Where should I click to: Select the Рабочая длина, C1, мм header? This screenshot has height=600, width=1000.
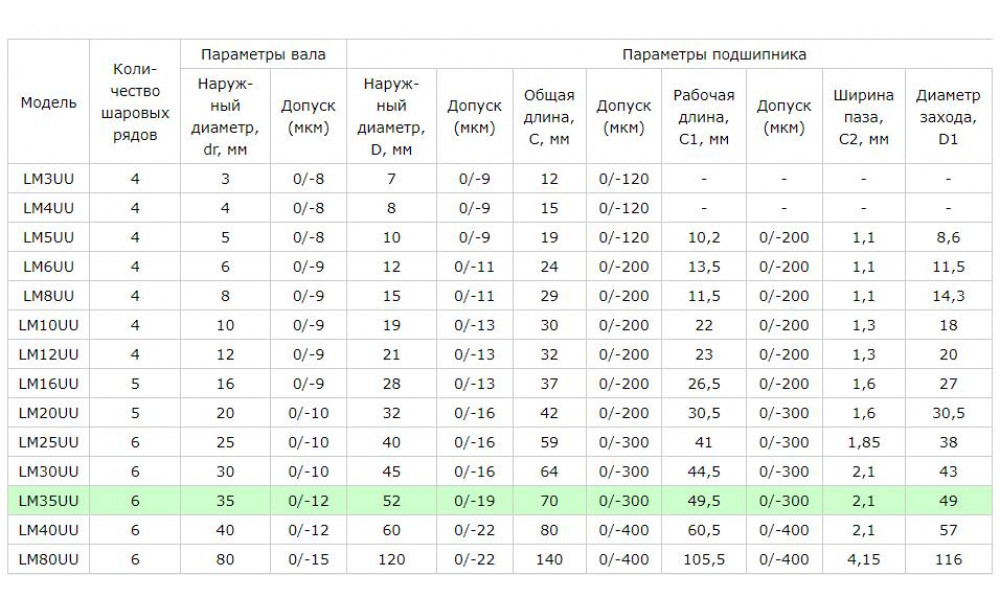(x=704, y=117)
